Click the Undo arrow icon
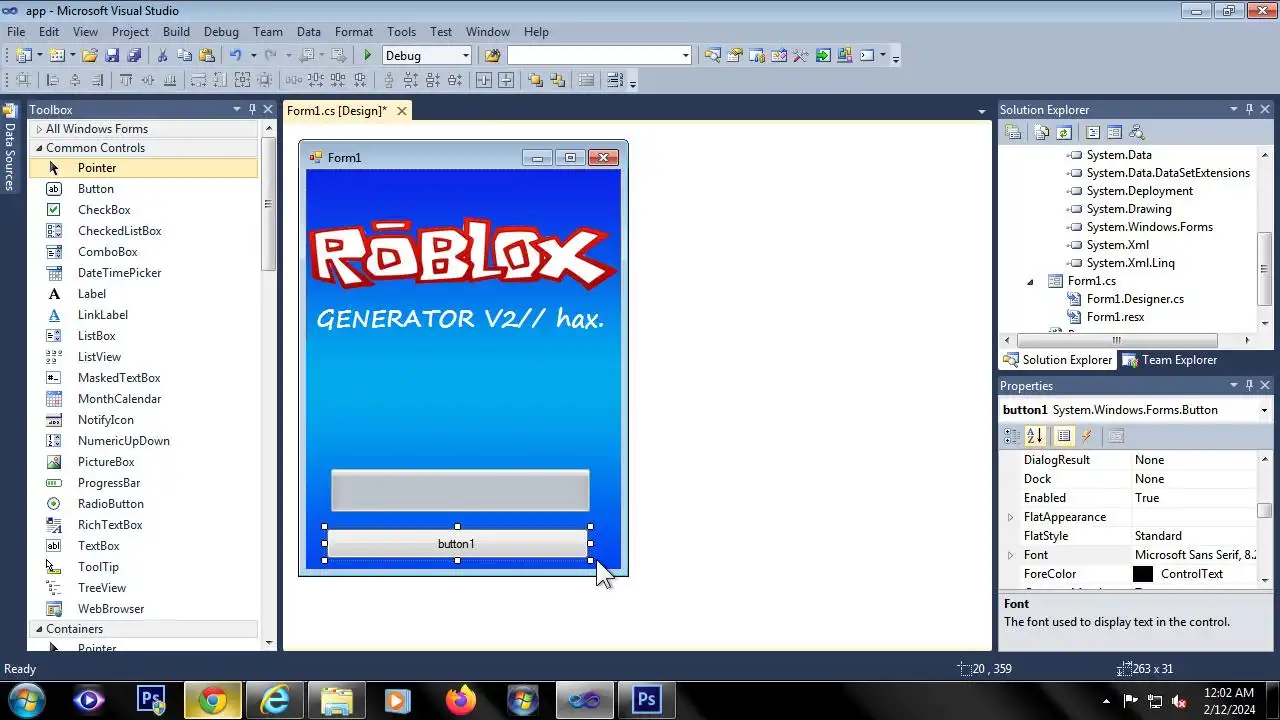Image resolution: width=1280 pixels, height=720 pixels. coord(235,56)
